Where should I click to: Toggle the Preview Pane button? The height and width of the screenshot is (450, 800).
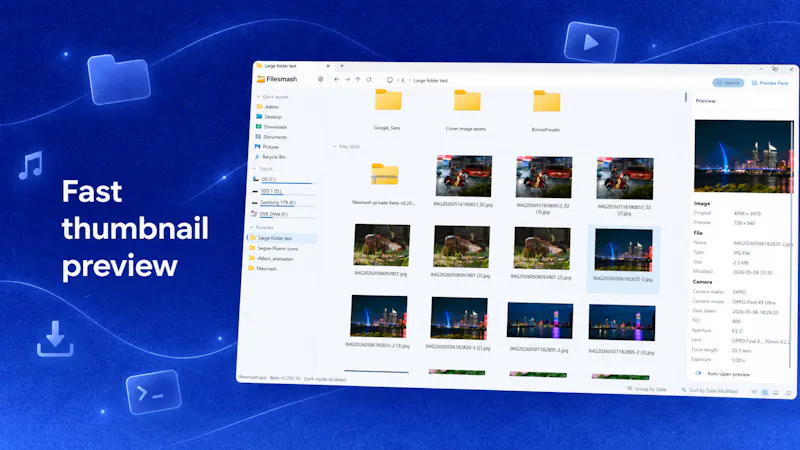click(770, 83)
